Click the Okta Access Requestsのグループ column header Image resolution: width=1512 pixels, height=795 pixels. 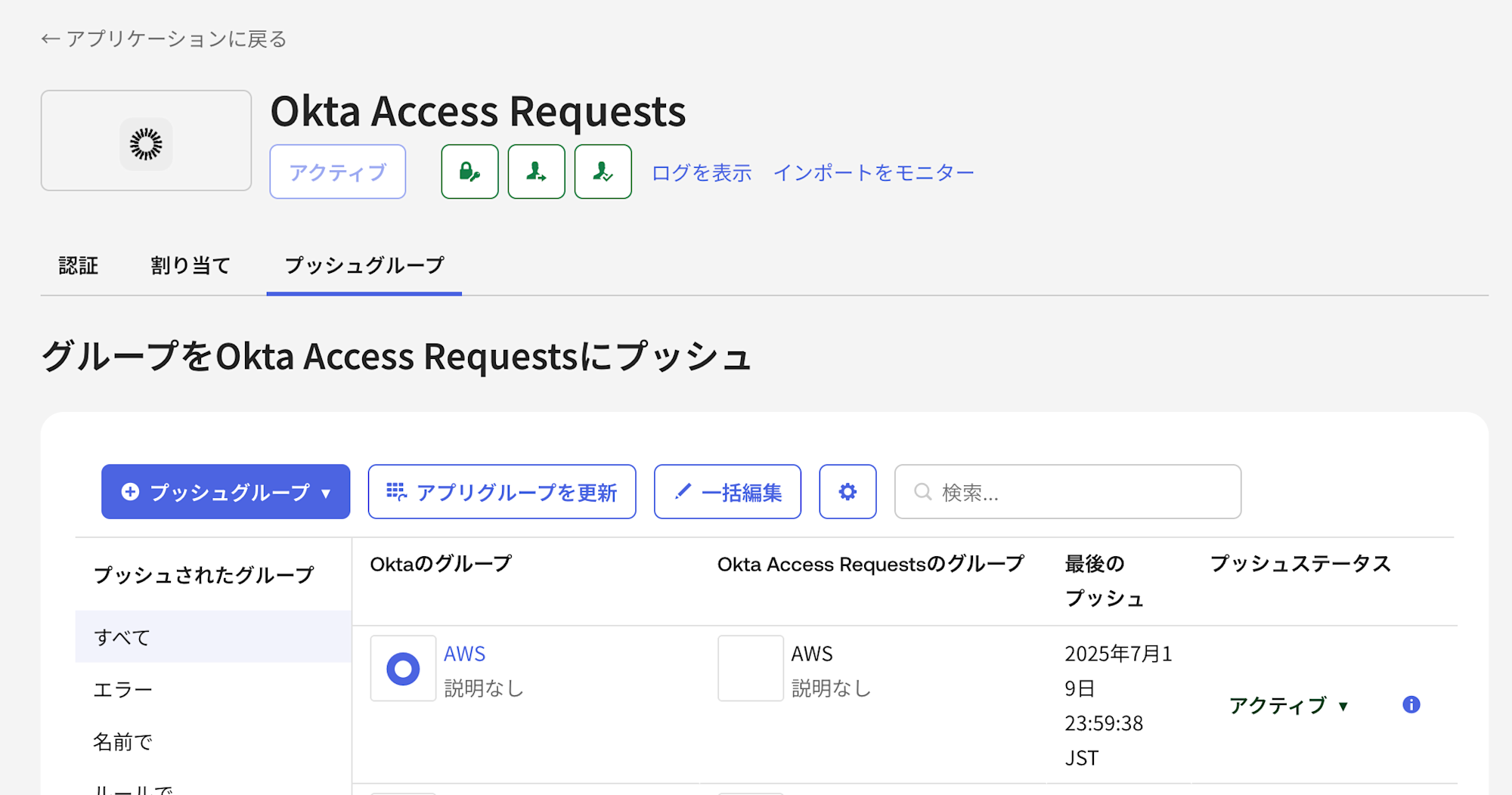click(870, 564)
